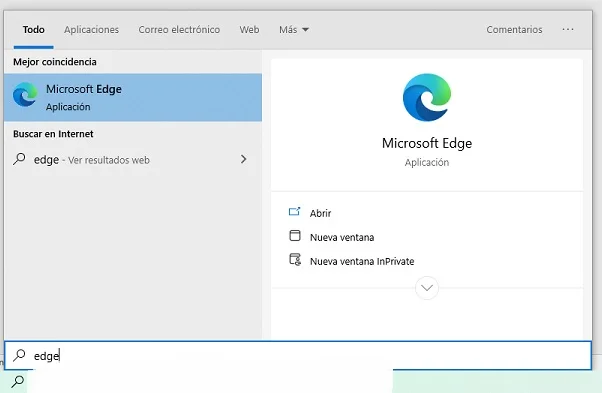Click the Buscar en Internet heading
The image size is (602, 393).
pos(53,134)
